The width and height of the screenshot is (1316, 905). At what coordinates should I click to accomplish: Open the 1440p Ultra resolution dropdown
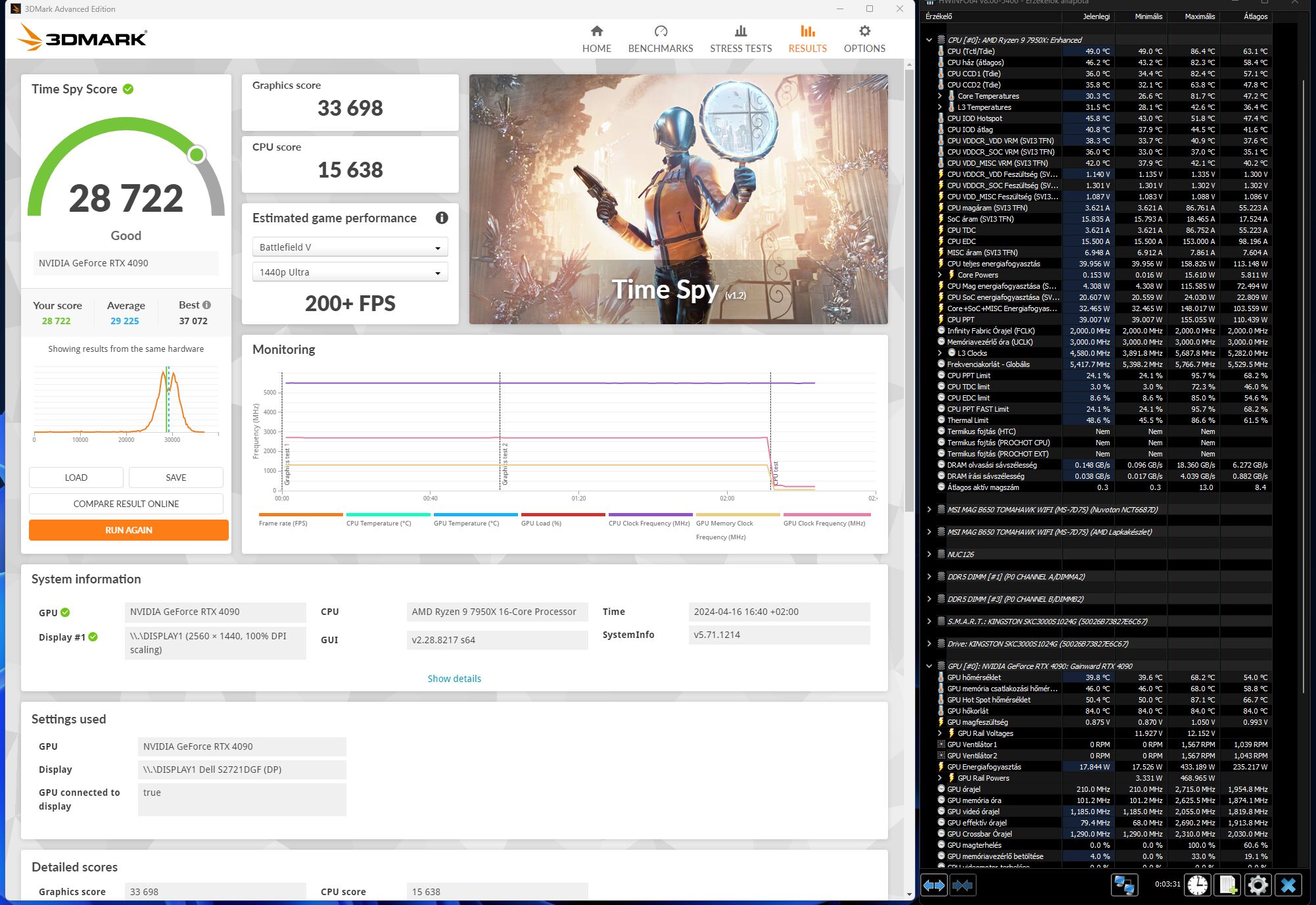click(x=350, y=272)
